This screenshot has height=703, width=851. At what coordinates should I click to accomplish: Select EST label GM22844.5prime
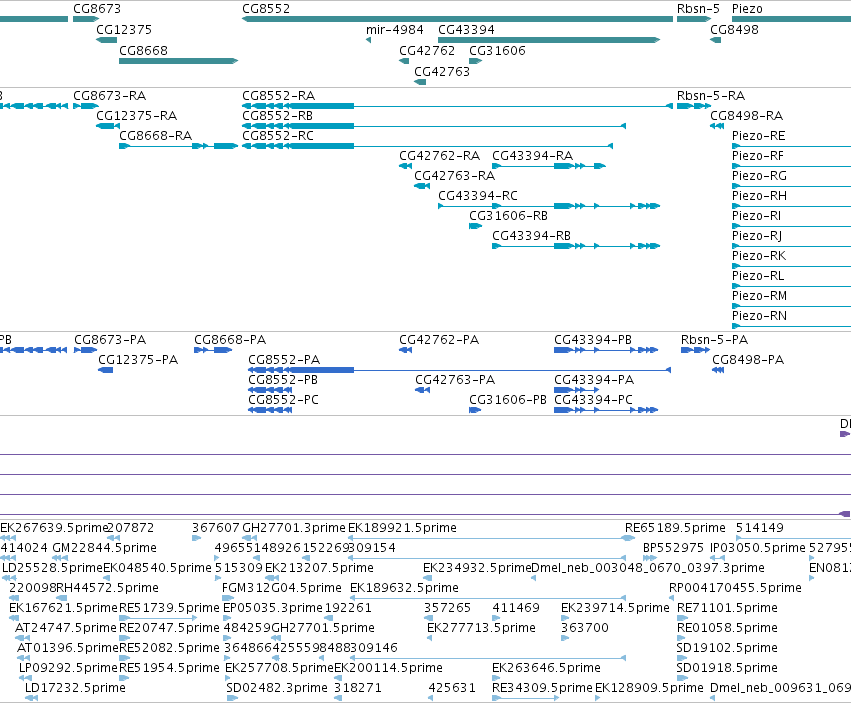[104, 548]
